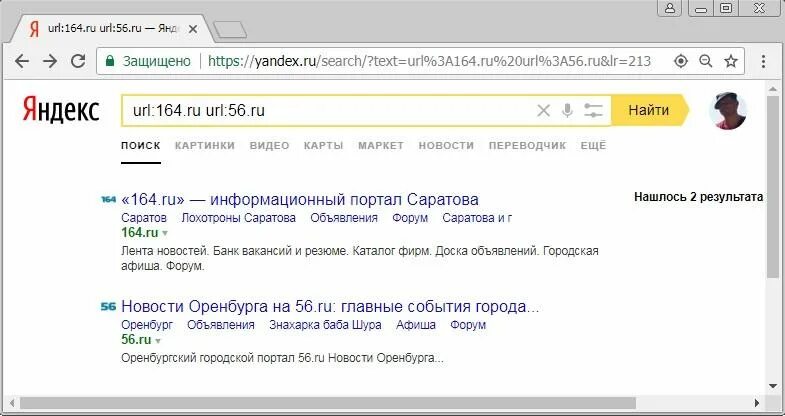
Task: Click the green padlock secure icon
Action: click(110, 61)
